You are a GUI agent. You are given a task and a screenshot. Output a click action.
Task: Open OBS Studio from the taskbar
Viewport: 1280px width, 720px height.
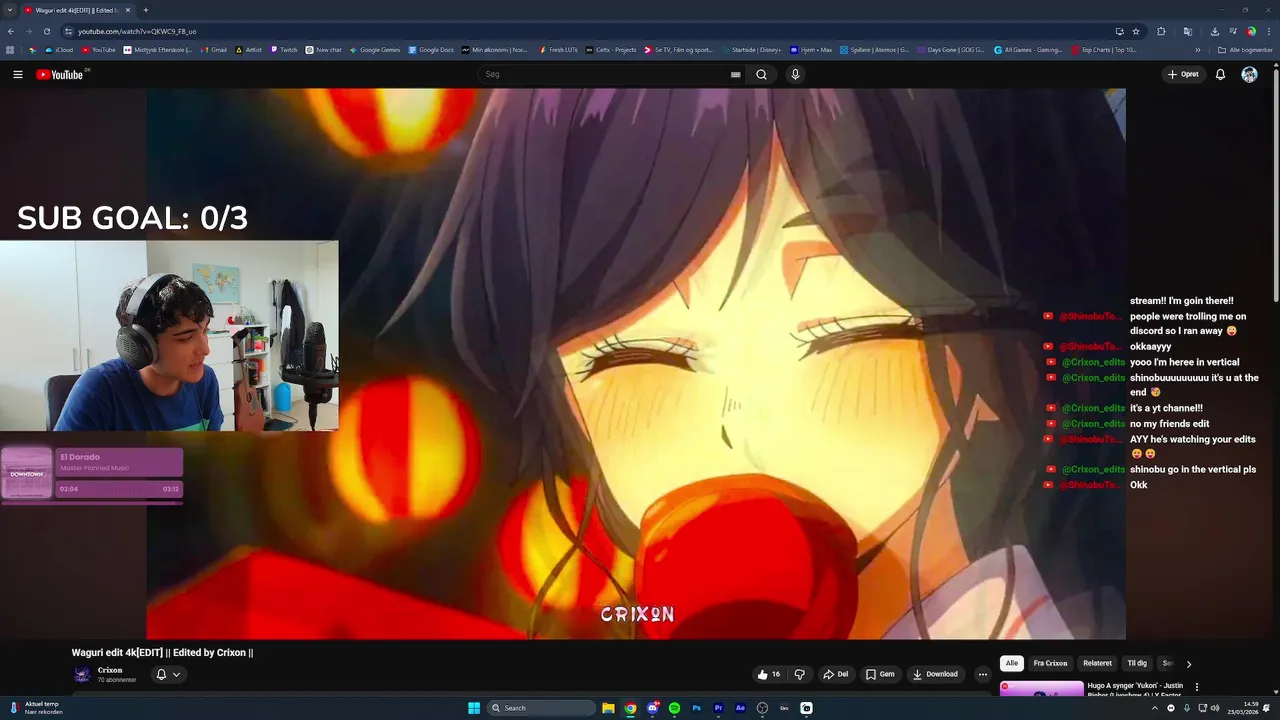pos(762,708)
